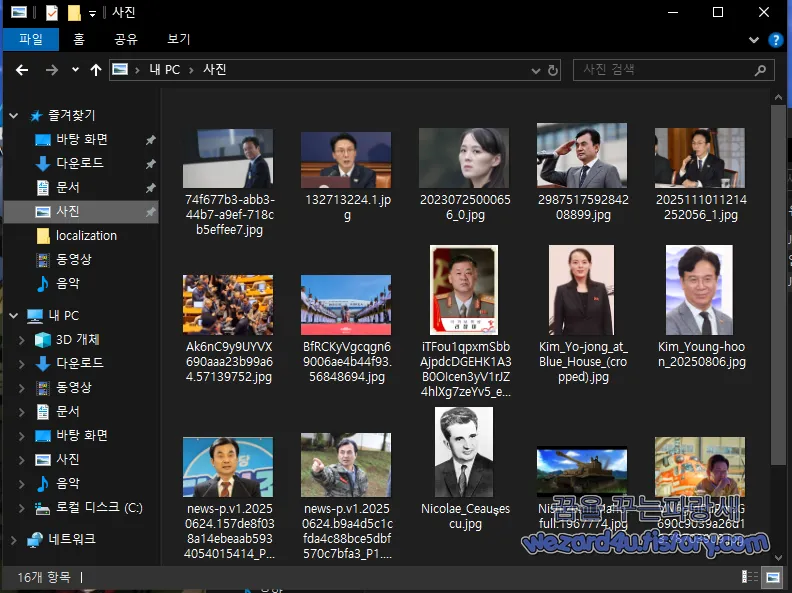Expand 로컬 디스크 (C:) node

[x=21, y=508]
